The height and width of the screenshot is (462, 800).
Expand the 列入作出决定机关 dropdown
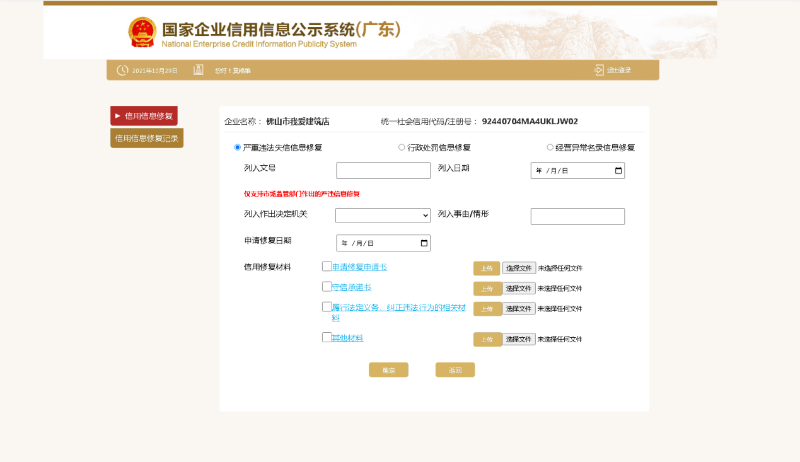(x=383, y=216)
